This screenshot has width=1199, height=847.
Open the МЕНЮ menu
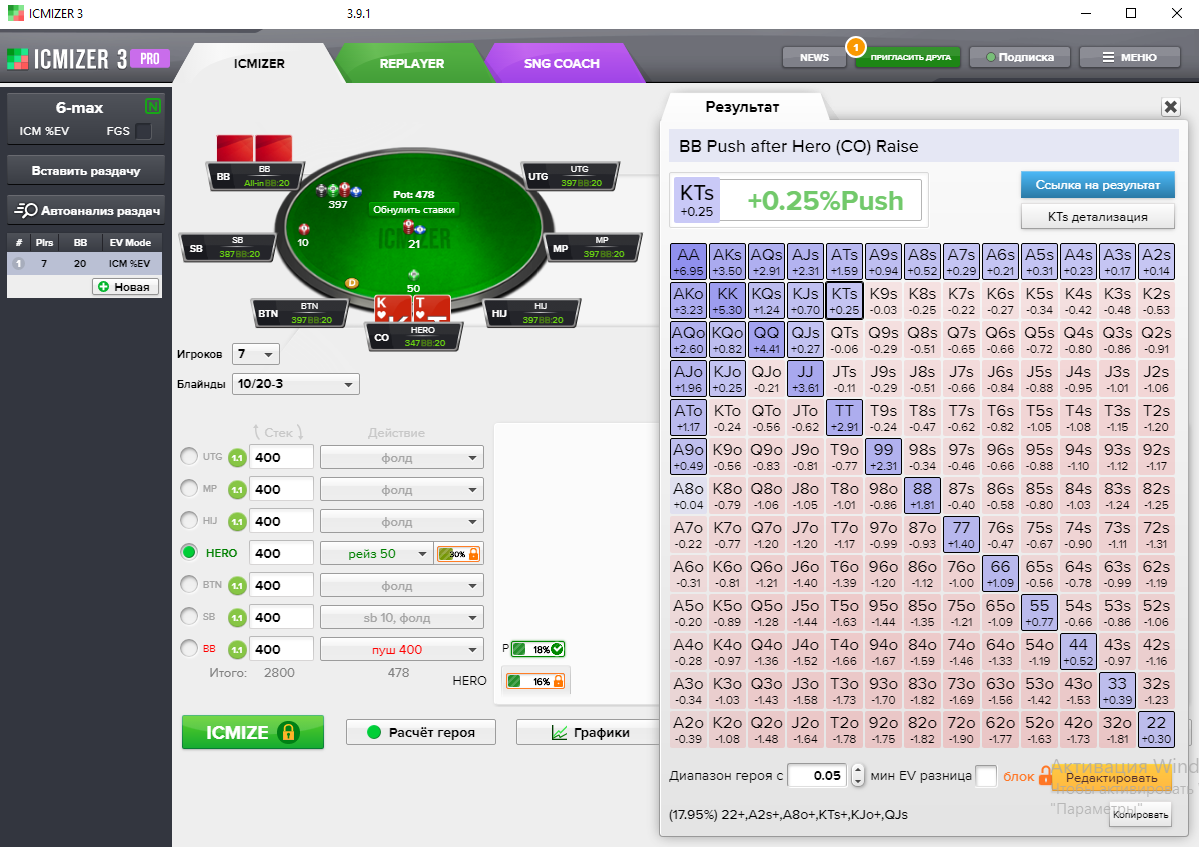[x=1129, y=57]
